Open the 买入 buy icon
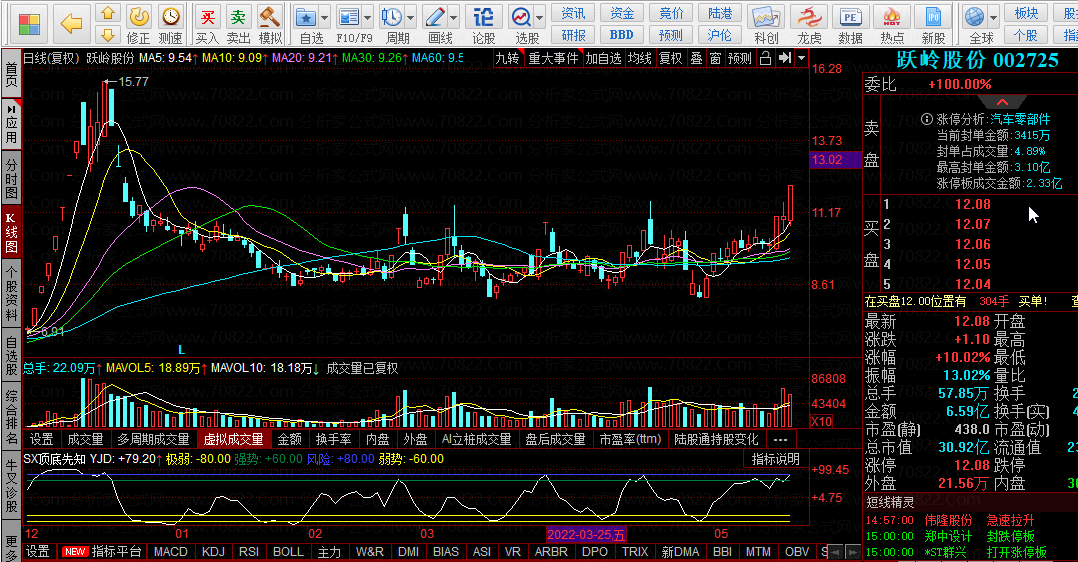This screenshot has width=1078, height=562. click(207, 17)
